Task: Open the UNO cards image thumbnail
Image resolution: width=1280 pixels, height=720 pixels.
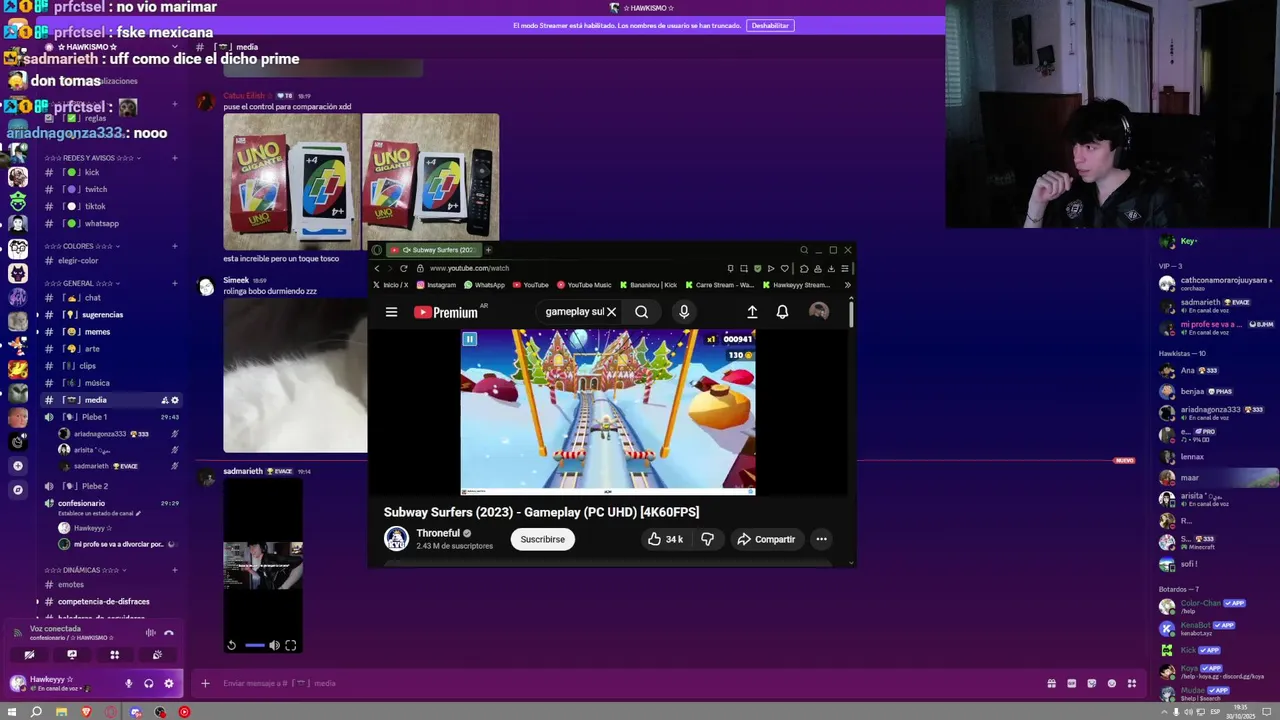Action: click(292, 181)
